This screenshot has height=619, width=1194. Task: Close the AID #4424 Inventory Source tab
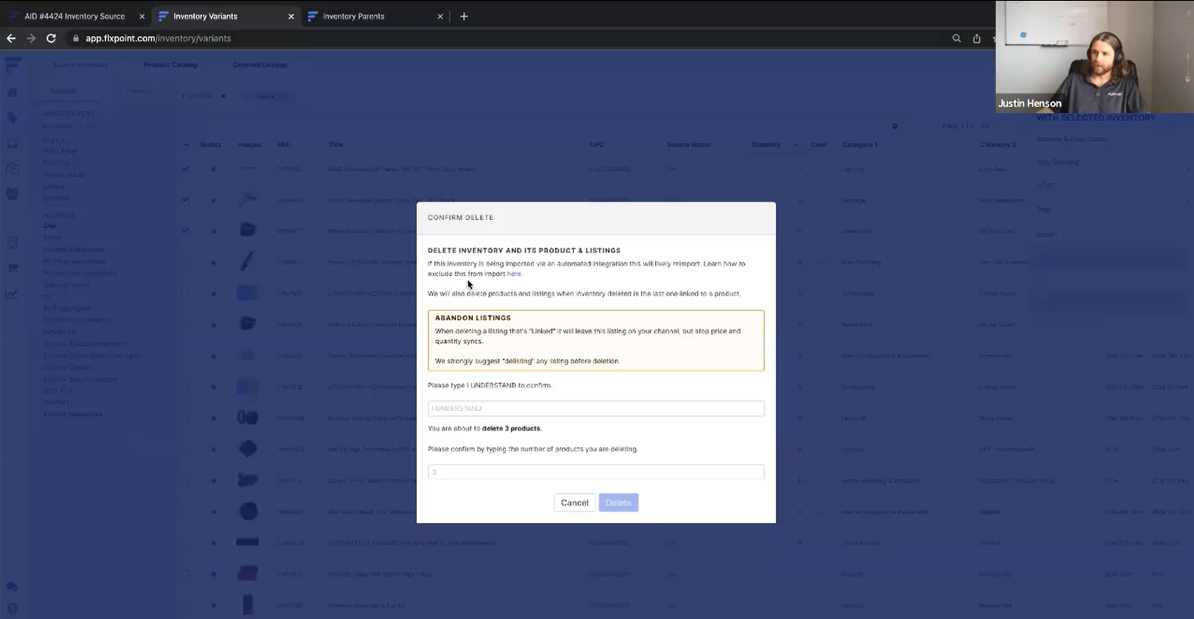tap(142, 16)
